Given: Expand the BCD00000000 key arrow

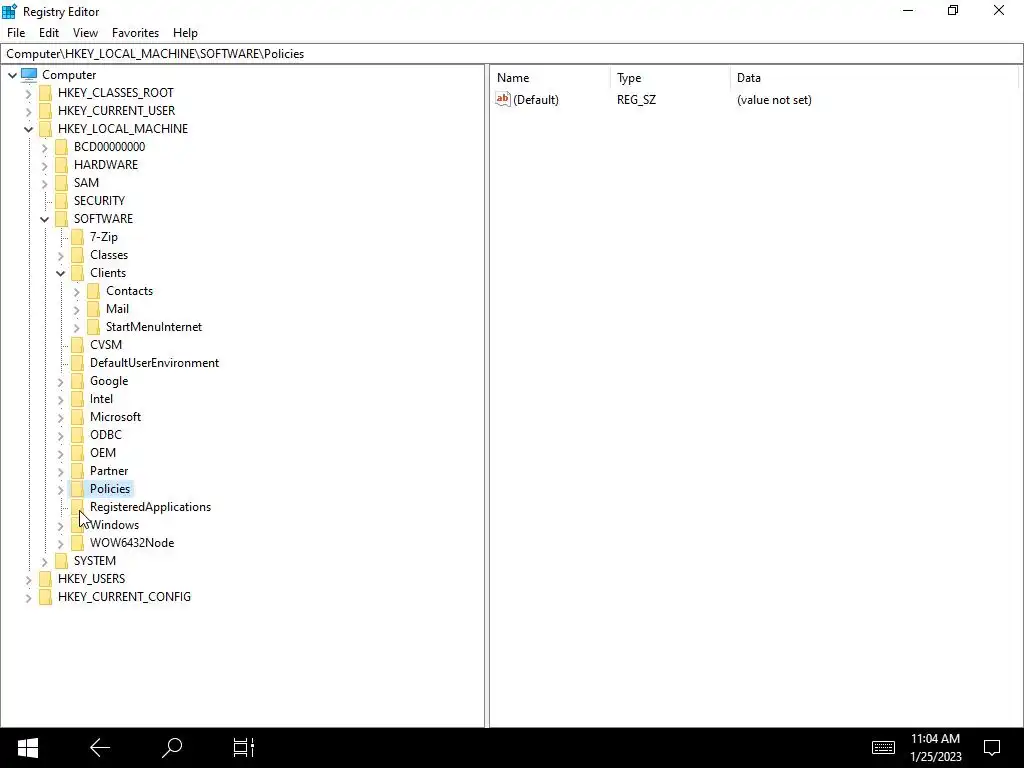Looking at the screenshot, I should (x=44, y=148).
